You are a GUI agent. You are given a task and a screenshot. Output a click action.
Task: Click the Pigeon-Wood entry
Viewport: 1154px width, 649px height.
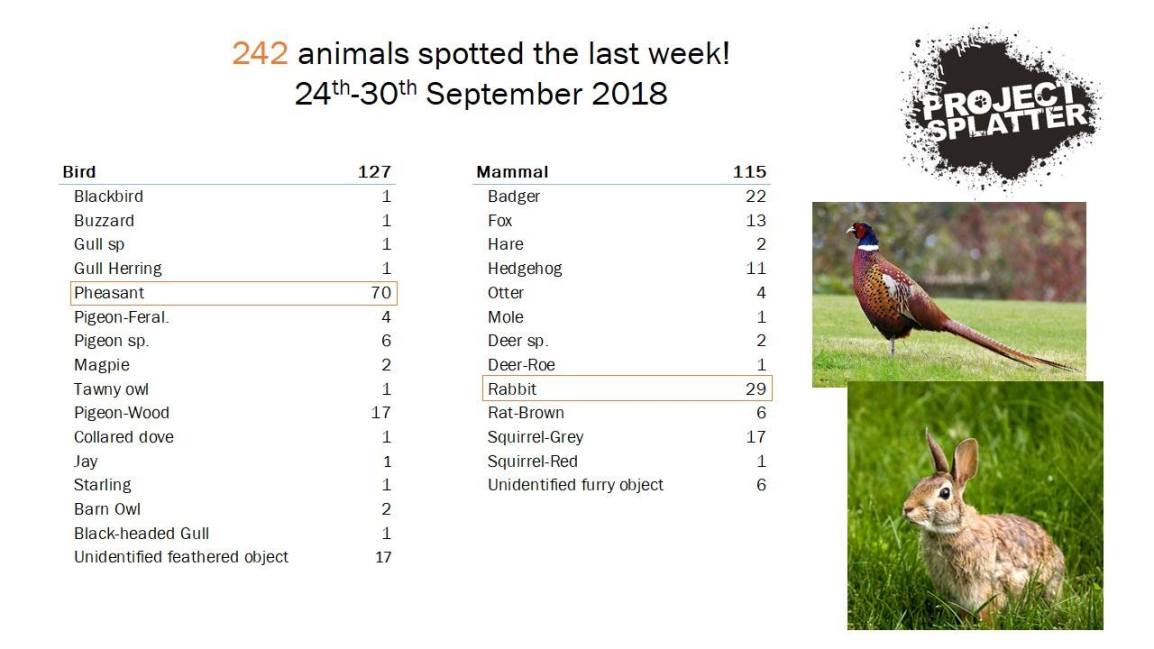tap(121, 413)
